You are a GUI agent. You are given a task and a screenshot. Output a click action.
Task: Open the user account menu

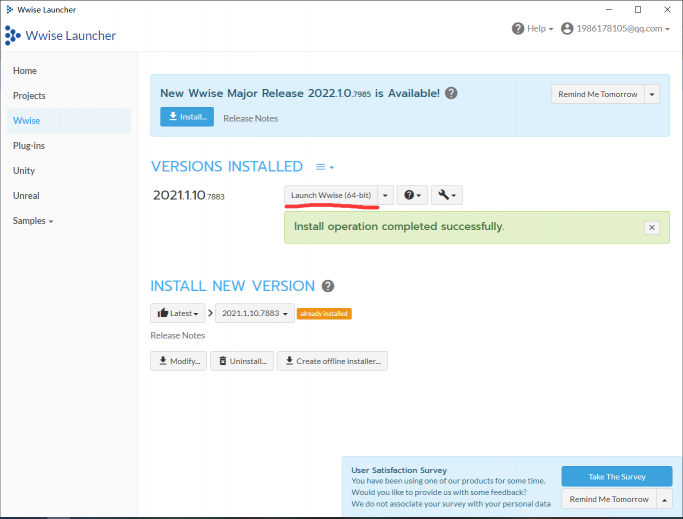pyautogui.click(x=616, y=29)
